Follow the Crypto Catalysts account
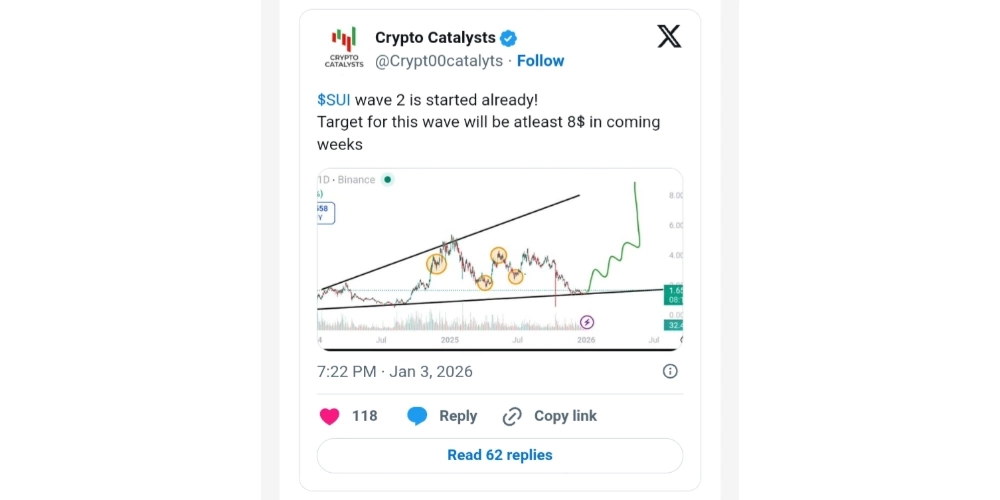 pos(540,61)
